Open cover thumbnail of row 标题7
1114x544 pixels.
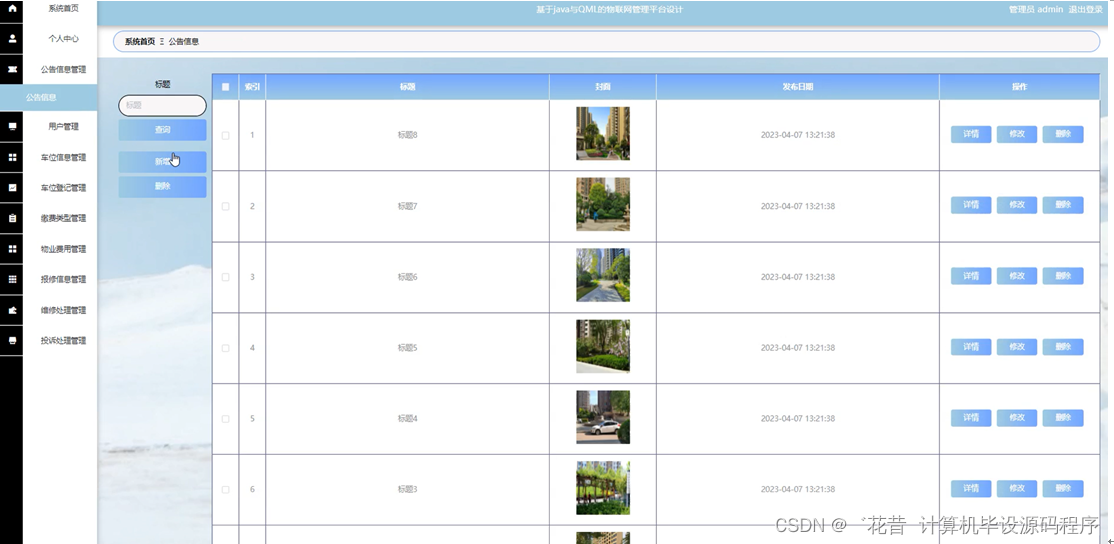tap(602, 205)
